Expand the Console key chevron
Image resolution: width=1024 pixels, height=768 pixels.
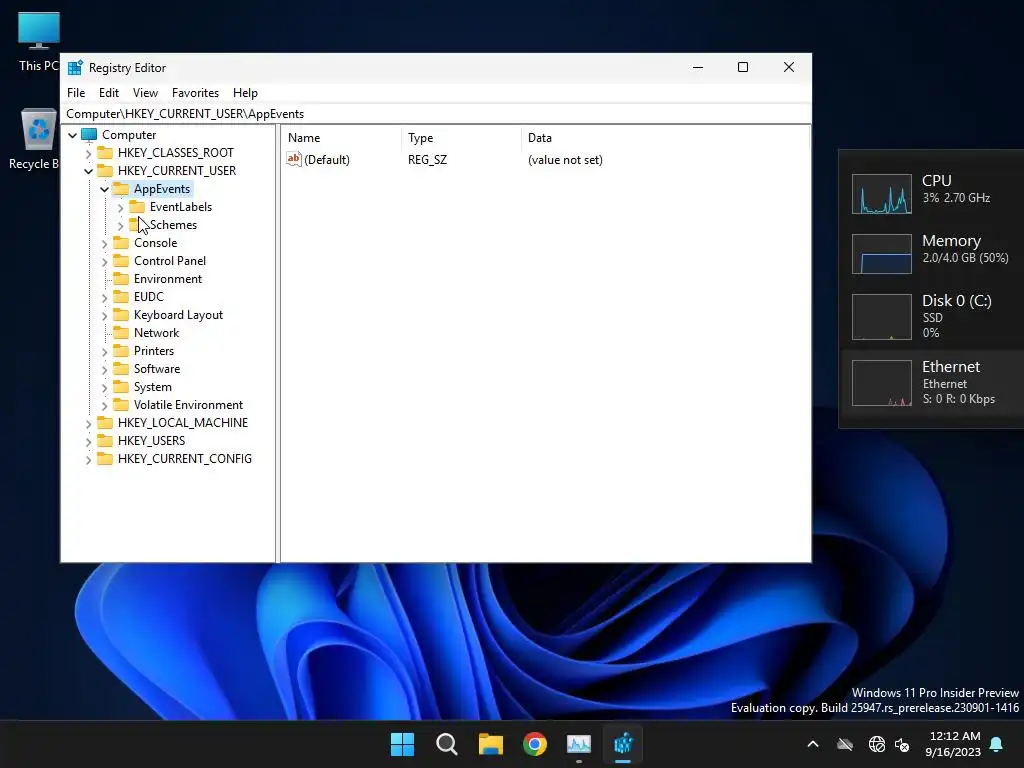tap(104, 244)
